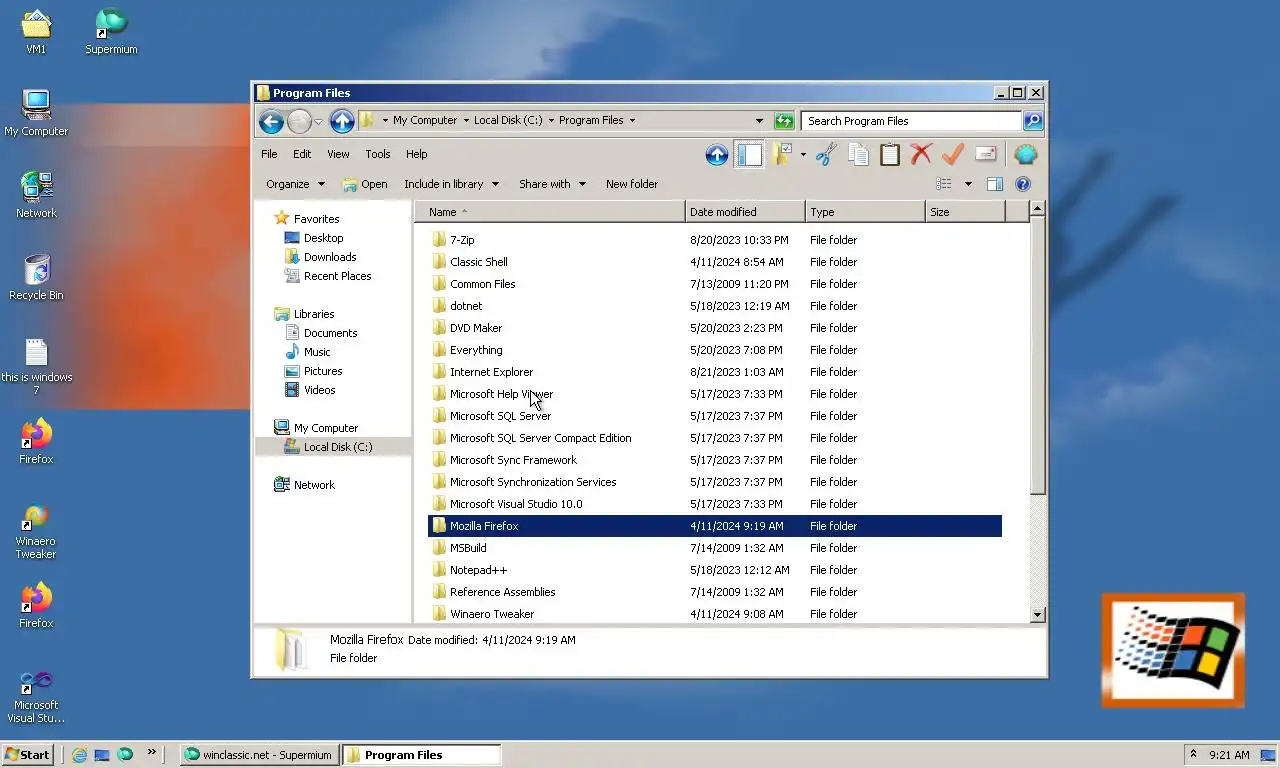Click the Classic Shell Up toolbar button

click(x=717, y=155)
